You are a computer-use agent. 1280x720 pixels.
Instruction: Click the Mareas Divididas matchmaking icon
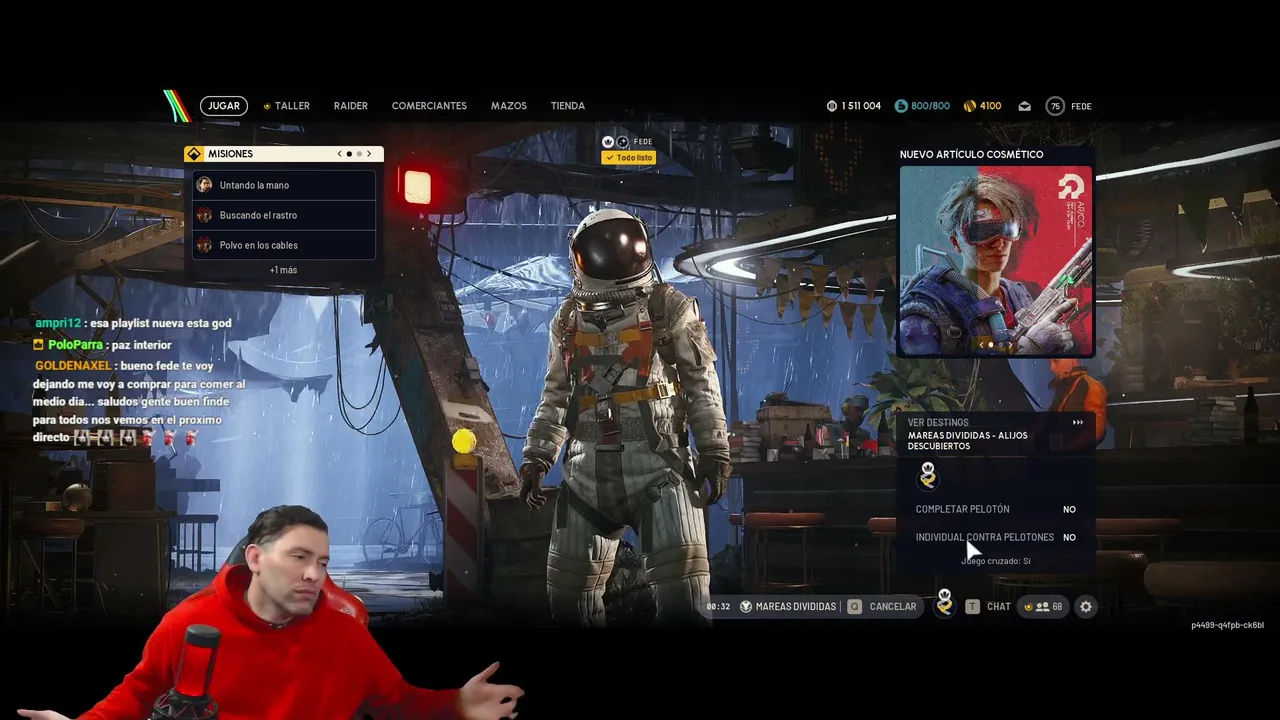pyautogui.click(x=746, y=606)
